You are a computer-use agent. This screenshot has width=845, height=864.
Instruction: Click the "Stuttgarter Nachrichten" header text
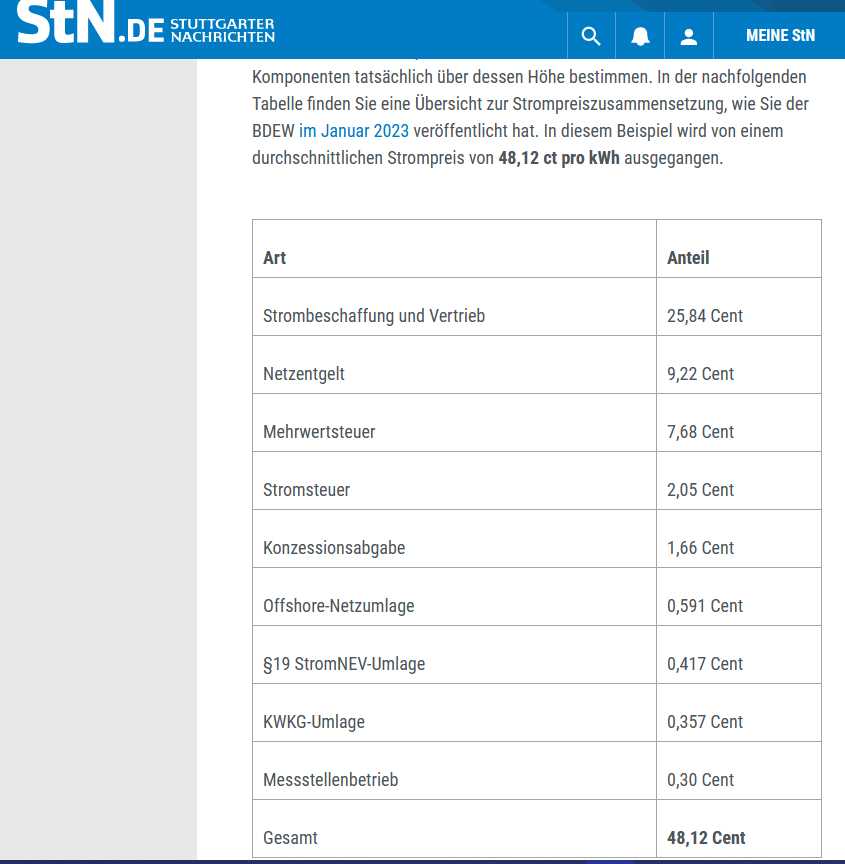click(x=222, y=30)
